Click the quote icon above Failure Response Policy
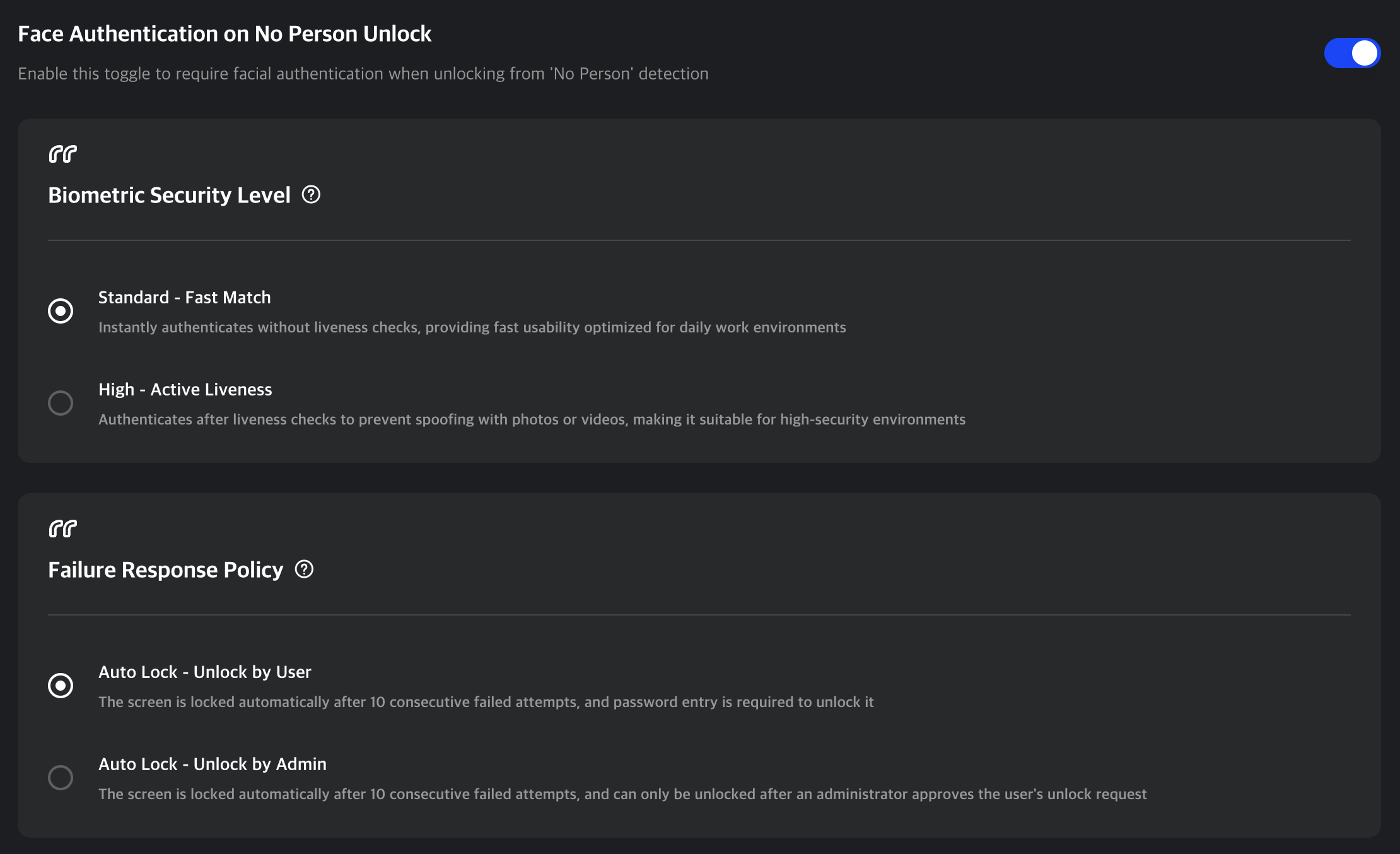 pos(62,529)
